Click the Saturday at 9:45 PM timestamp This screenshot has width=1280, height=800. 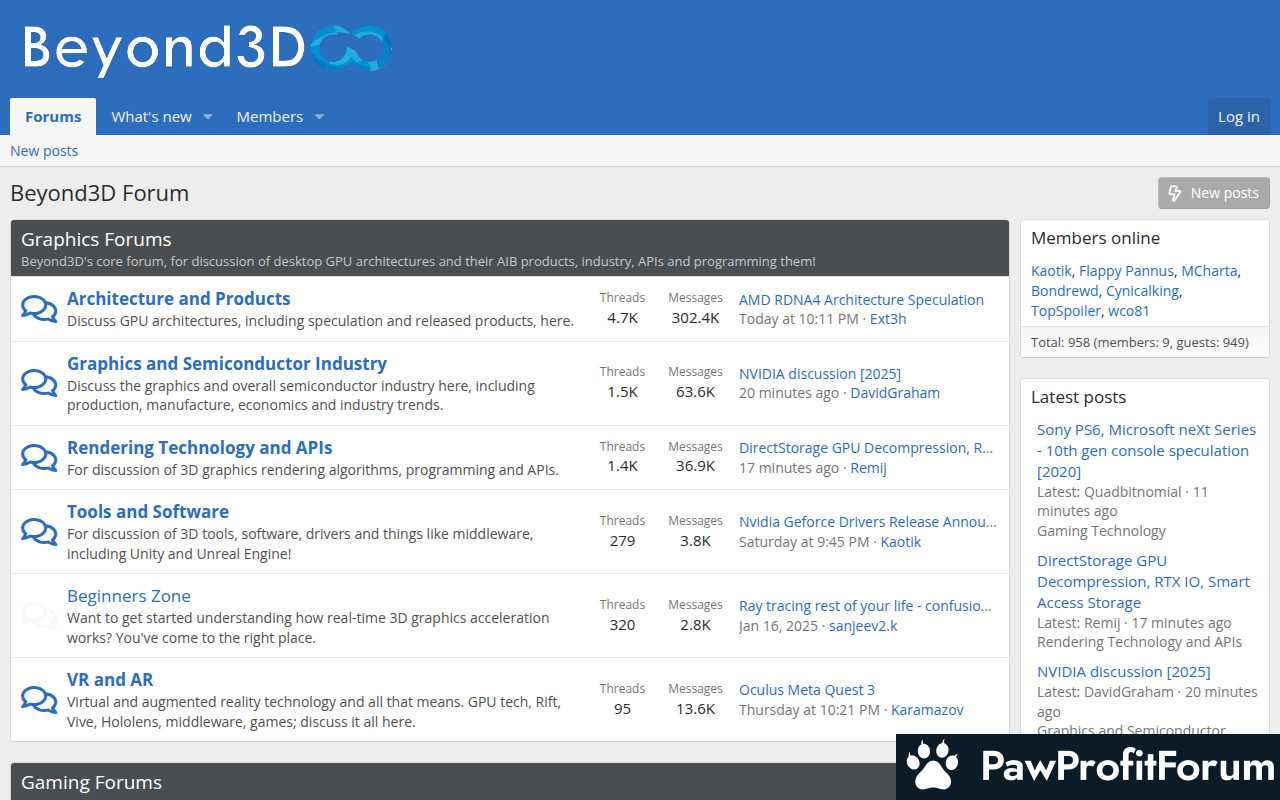[x=804, y=542]
